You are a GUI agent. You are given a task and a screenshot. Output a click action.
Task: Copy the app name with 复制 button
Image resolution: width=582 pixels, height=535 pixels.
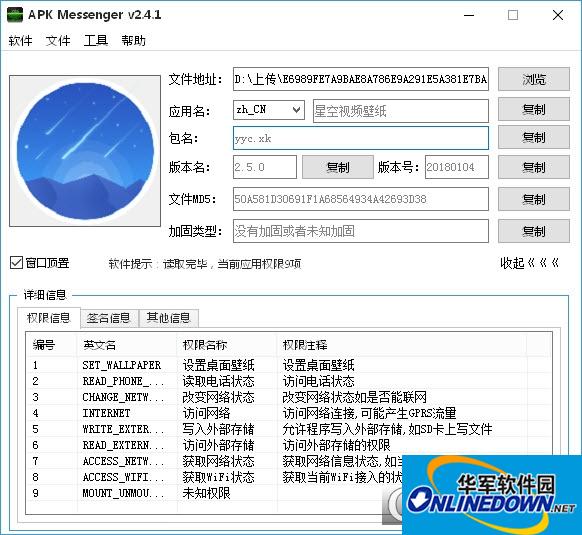tap(534, 110)
